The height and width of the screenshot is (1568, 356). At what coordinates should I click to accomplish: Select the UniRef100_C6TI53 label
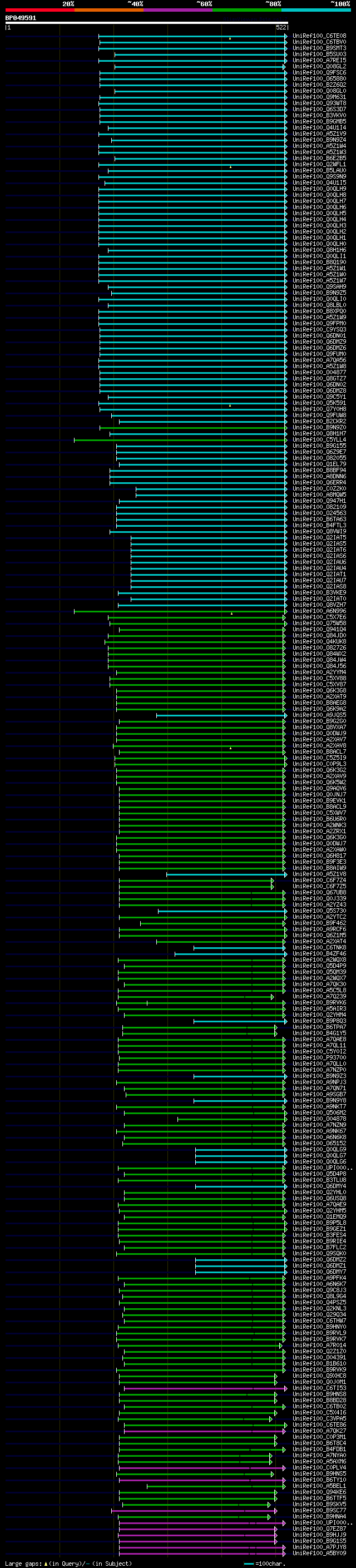[319, 1388]
